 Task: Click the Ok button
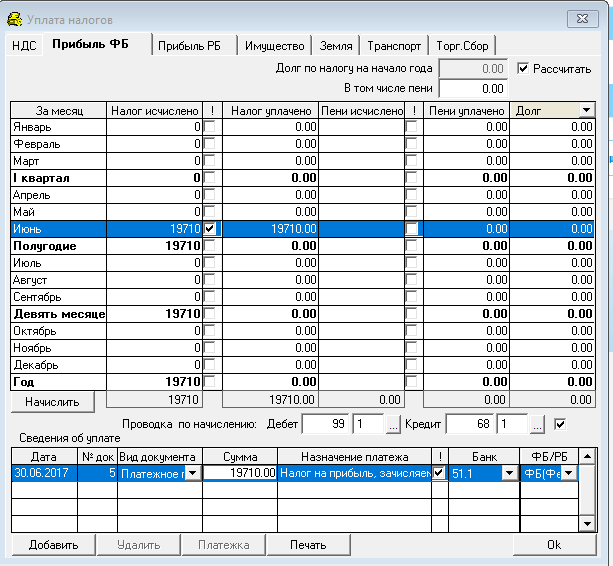point(554,545)
